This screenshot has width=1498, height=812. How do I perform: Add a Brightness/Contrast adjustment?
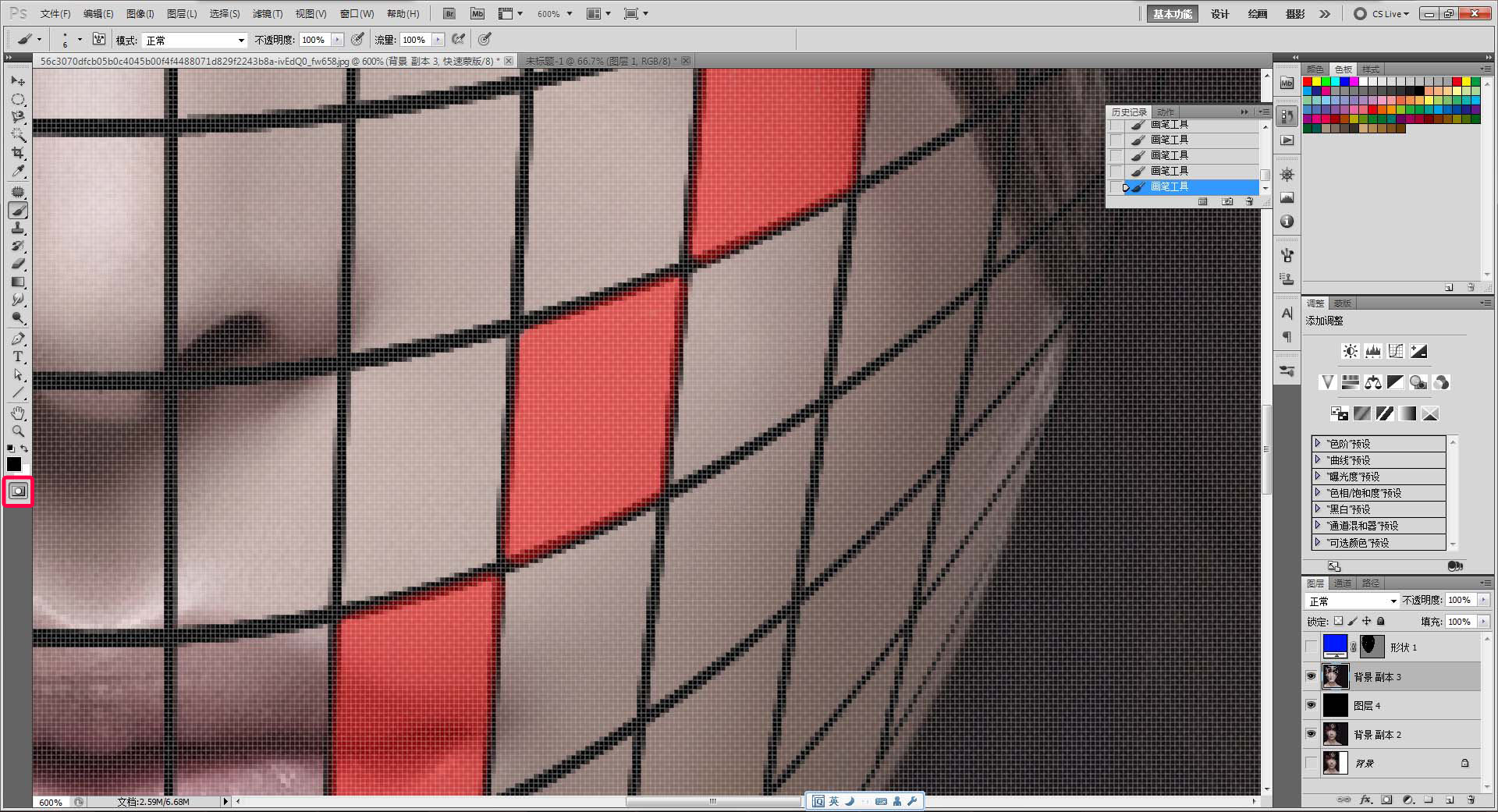[1351, 352]
